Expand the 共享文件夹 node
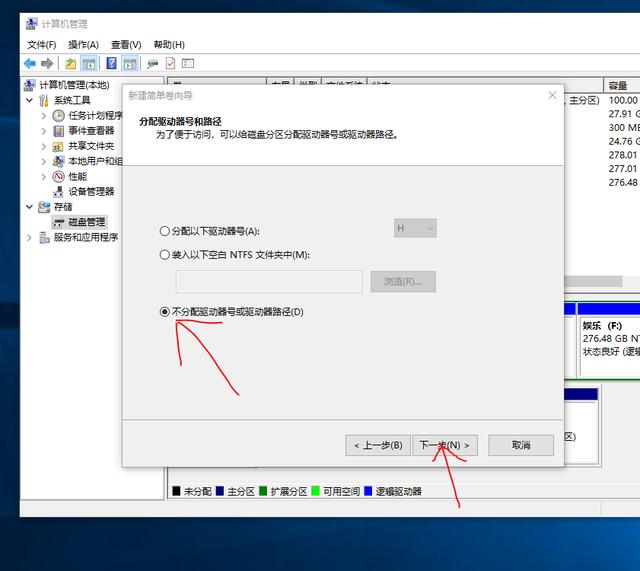This screenshot has height=571, width=640. (x=44, y=147)
